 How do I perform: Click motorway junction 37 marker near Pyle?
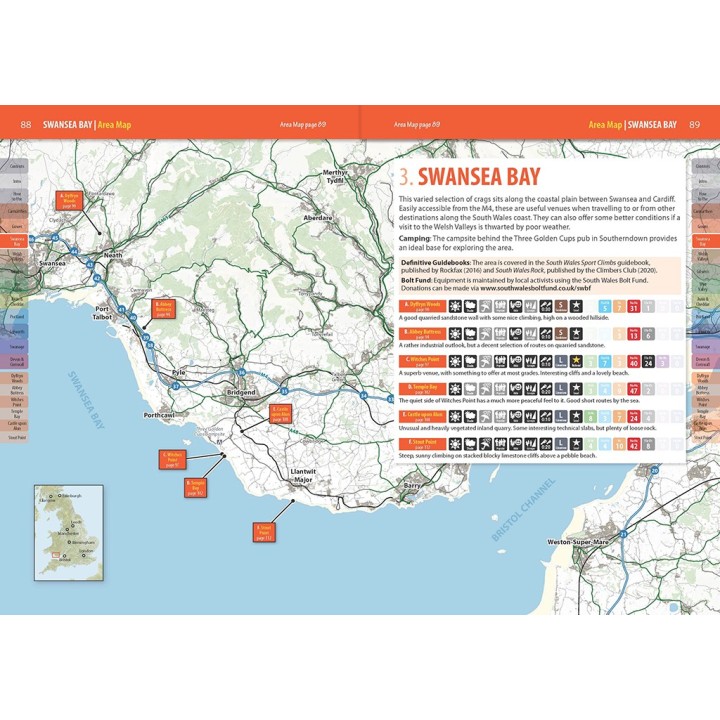click(x=175, y=387)
